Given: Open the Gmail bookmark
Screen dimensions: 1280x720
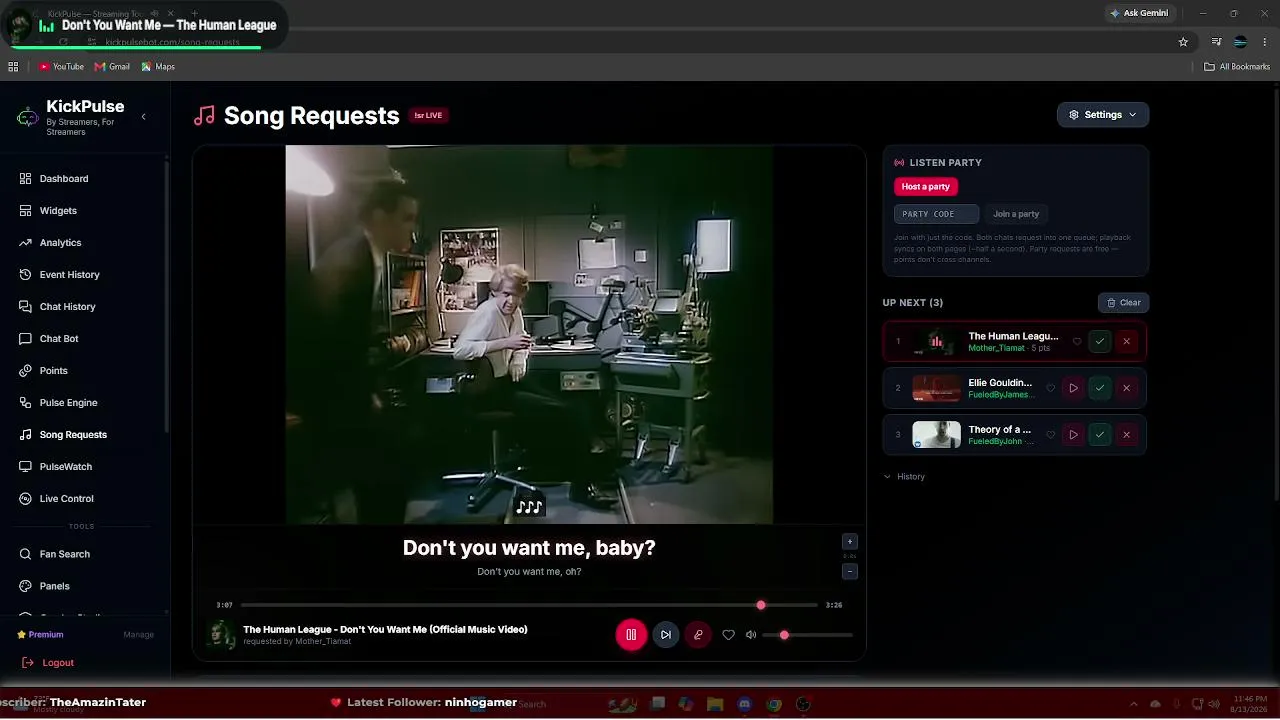Looking at the screenshot, I should point(112,67).
